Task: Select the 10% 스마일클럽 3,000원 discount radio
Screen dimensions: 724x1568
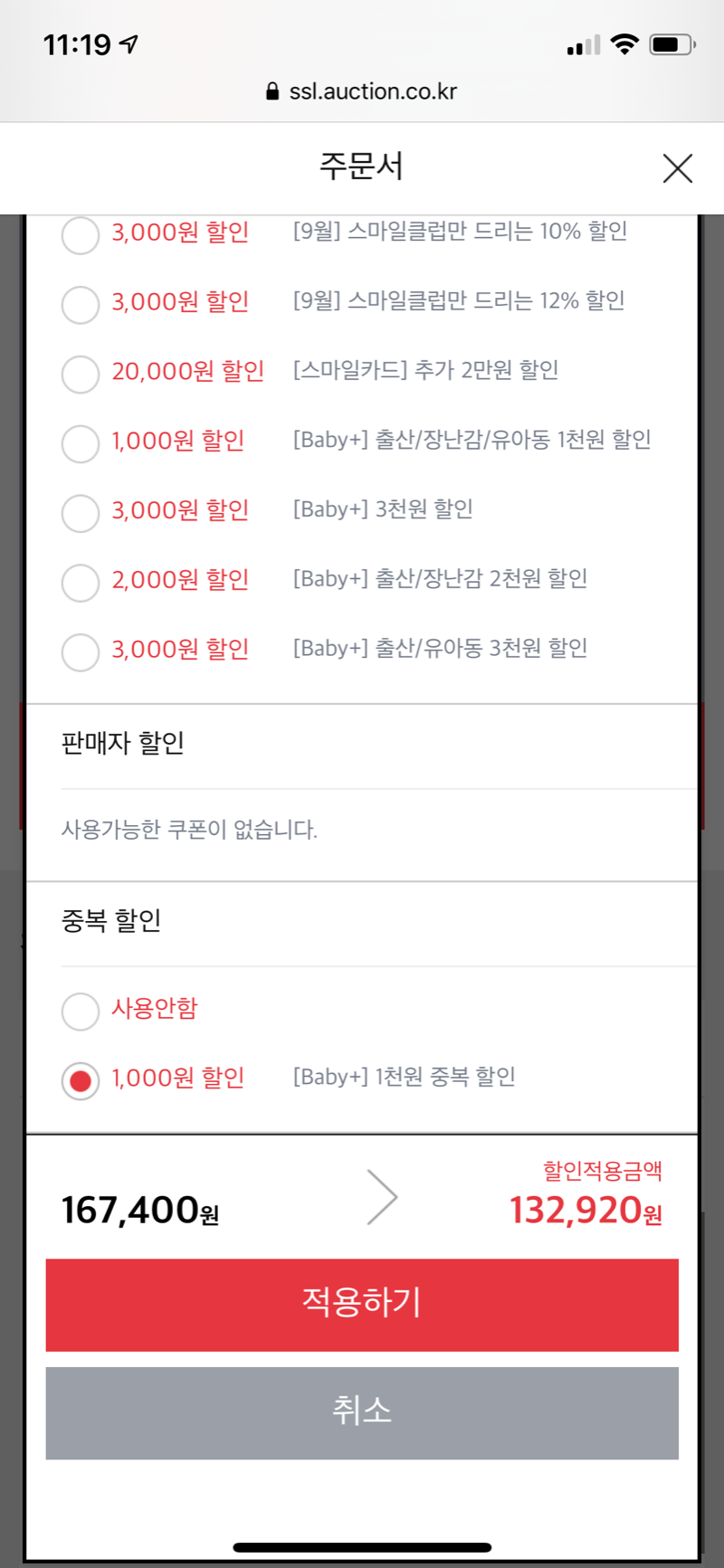Action: click(x=81, y=235)
